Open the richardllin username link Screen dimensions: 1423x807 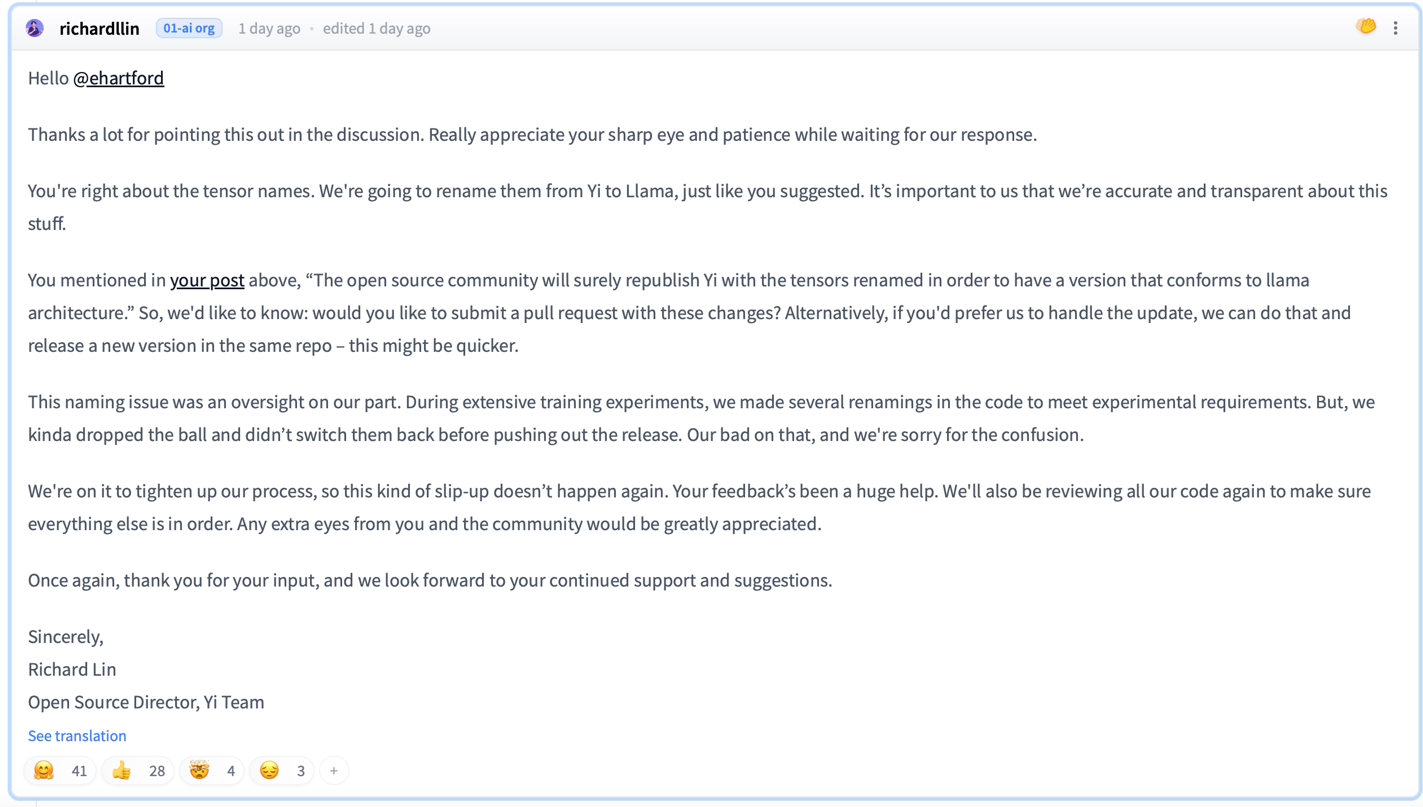tap(99, 28)
